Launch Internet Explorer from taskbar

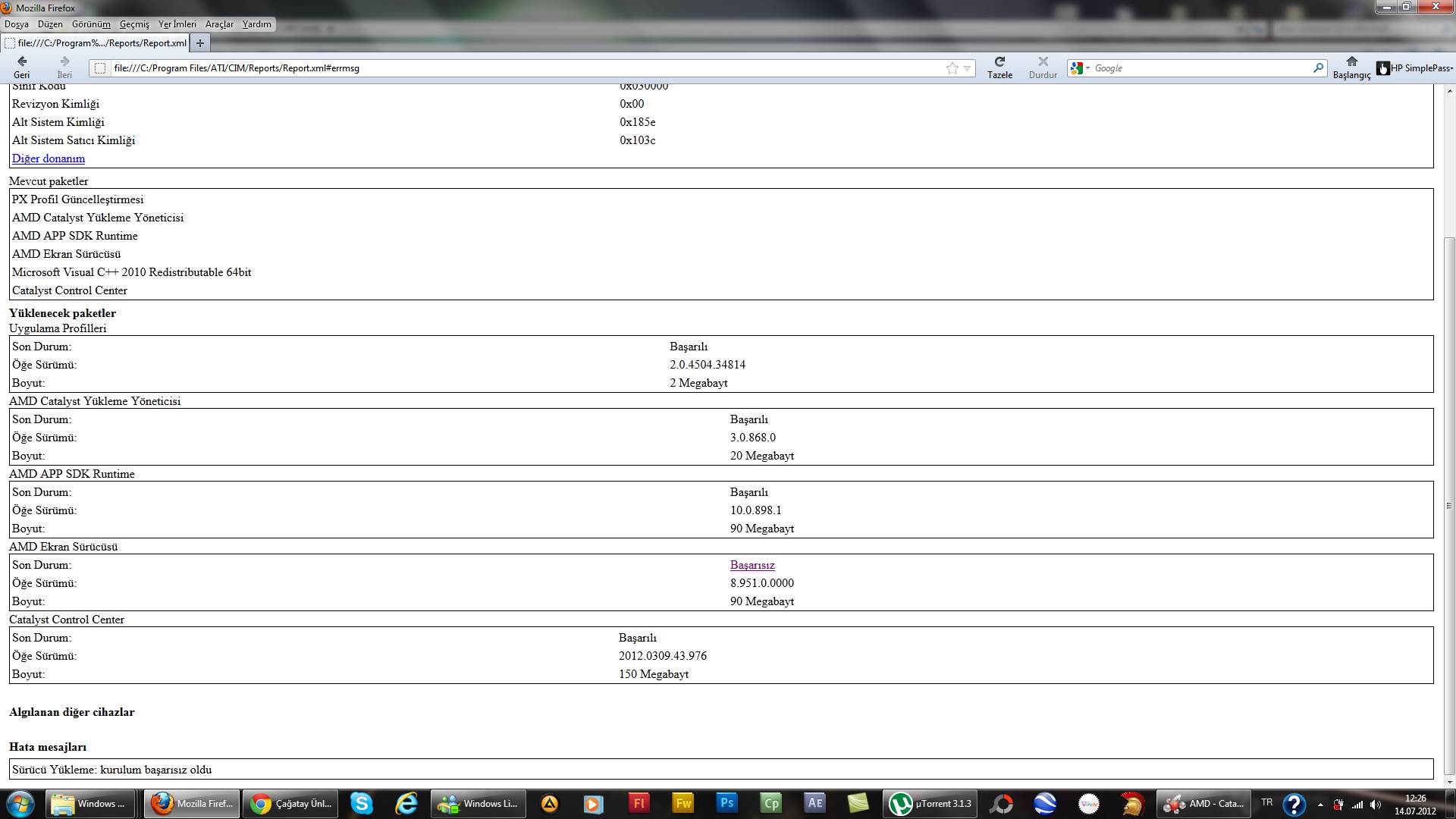(406, 804)
